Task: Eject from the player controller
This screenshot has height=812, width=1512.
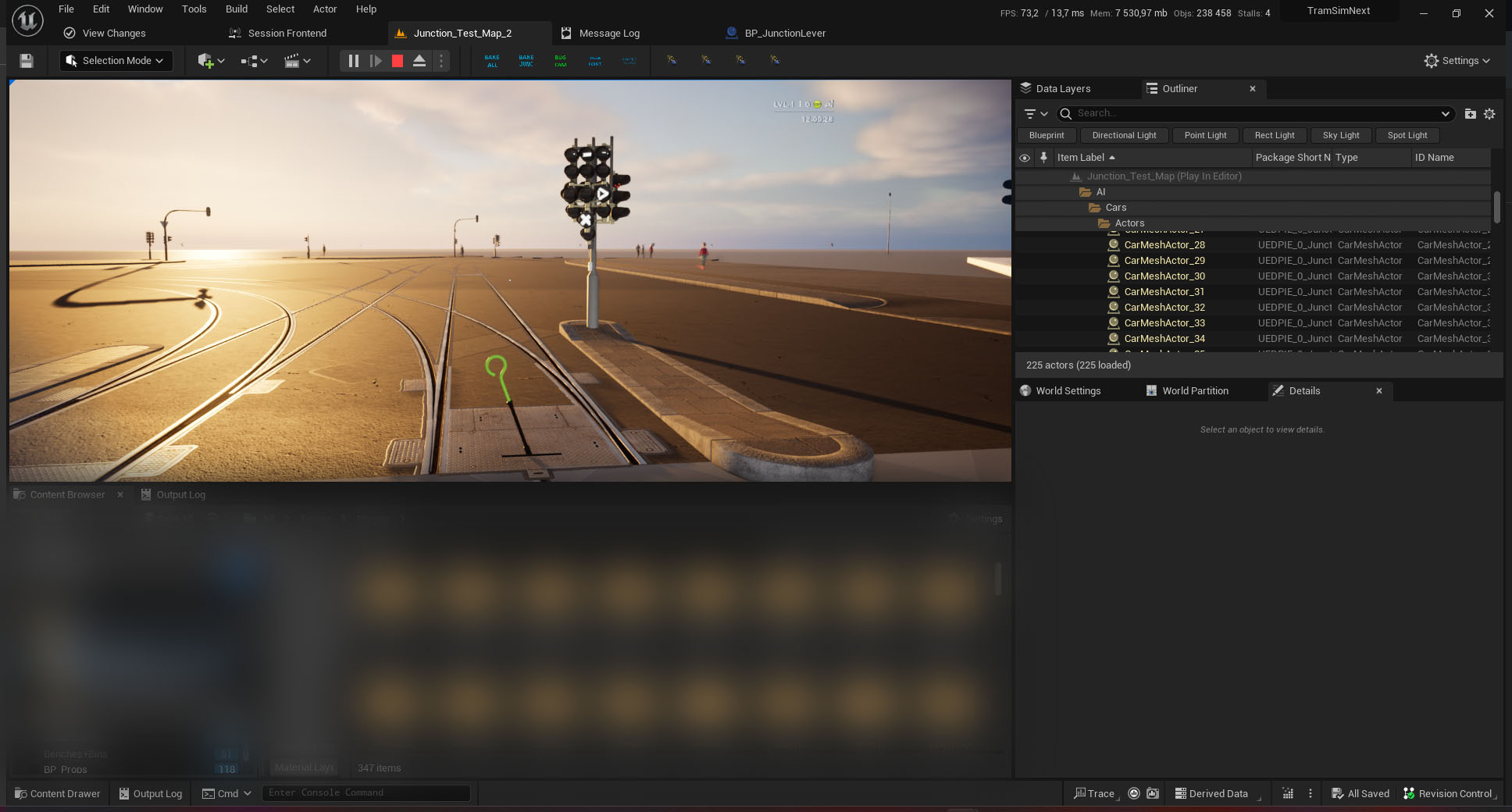Action: 419,61
